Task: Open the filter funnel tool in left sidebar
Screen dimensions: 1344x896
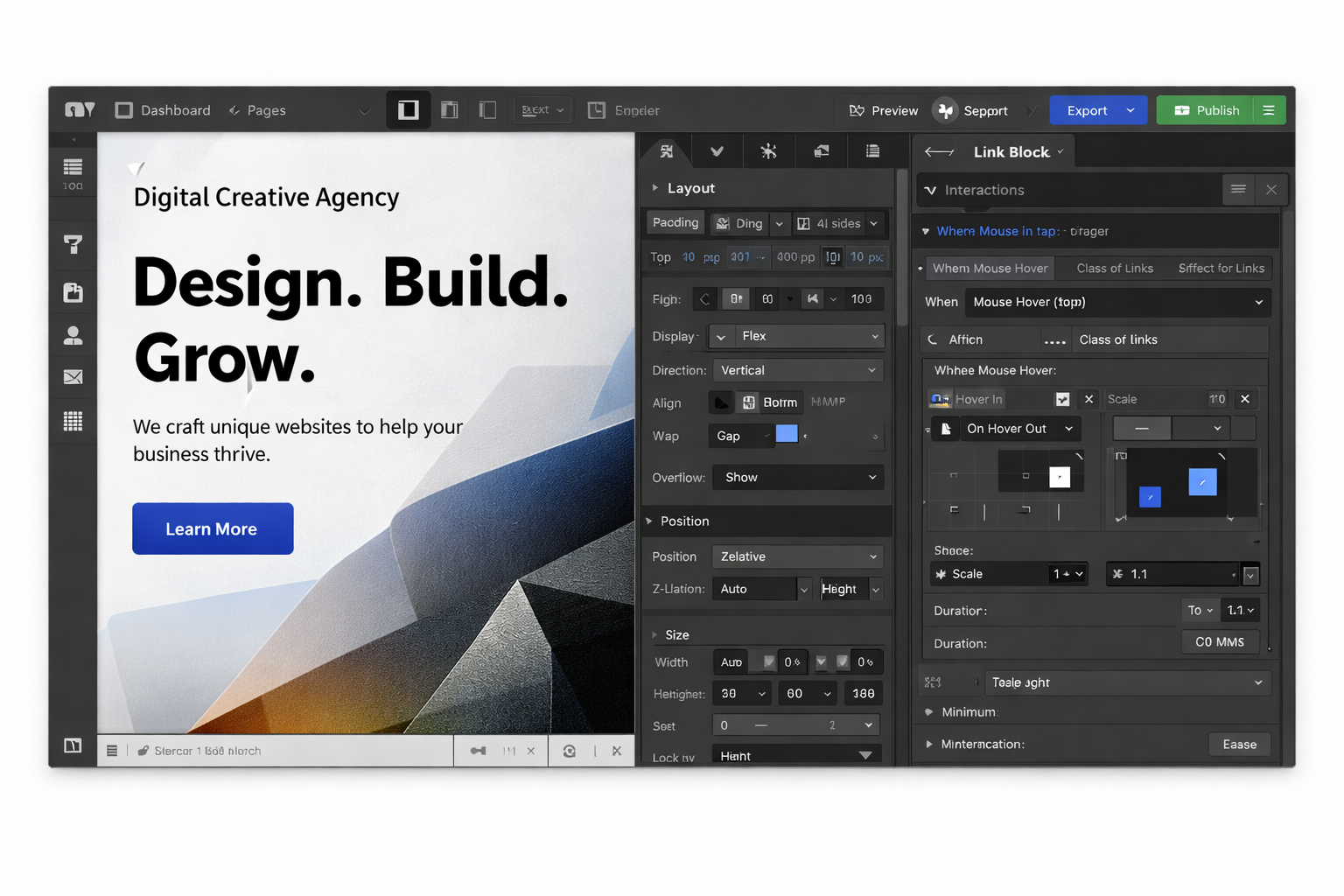Action: [x=73, y=244]
